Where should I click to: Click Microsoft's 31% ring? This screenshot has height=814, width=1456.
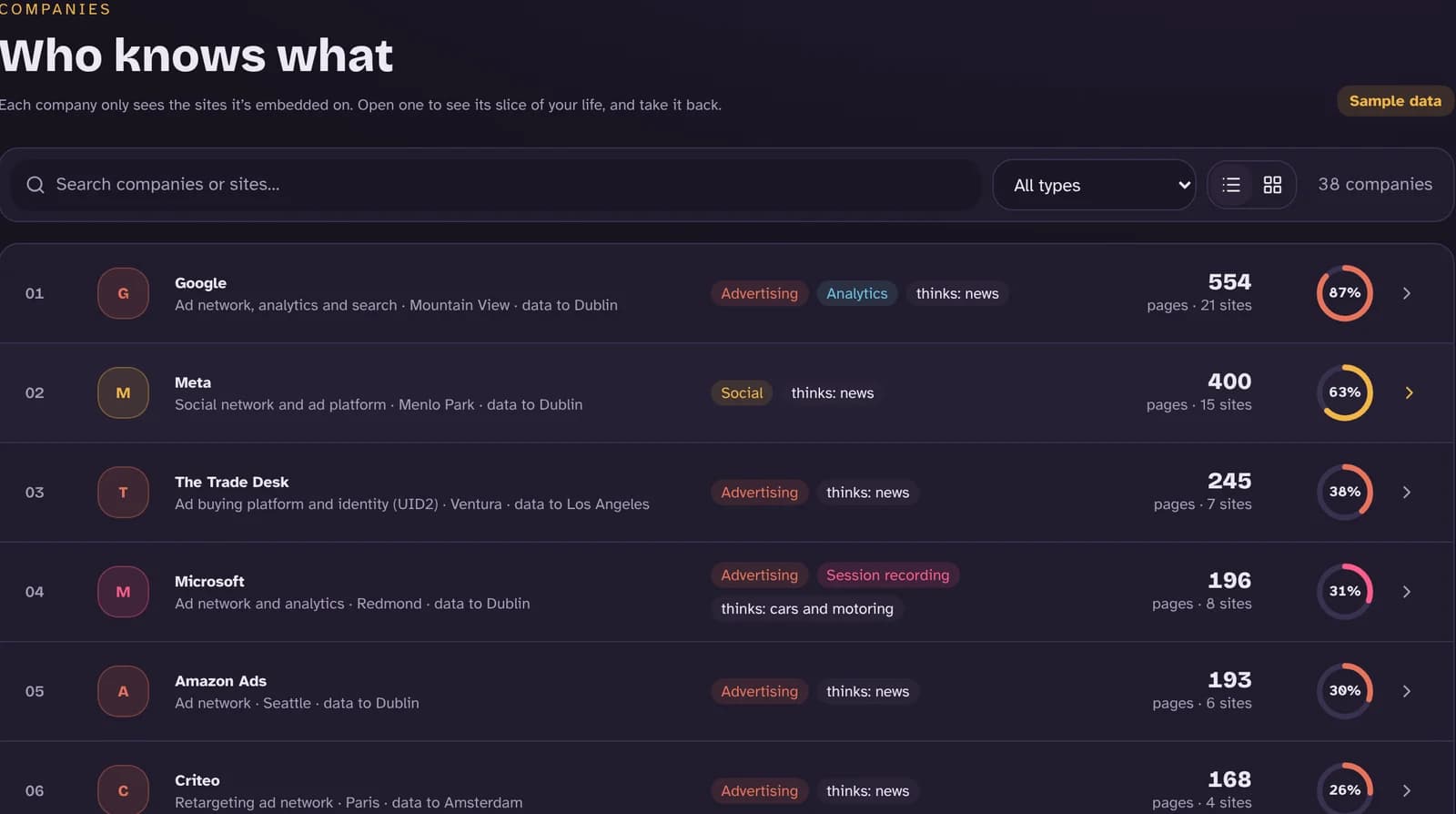click(x=1344, y=592)
